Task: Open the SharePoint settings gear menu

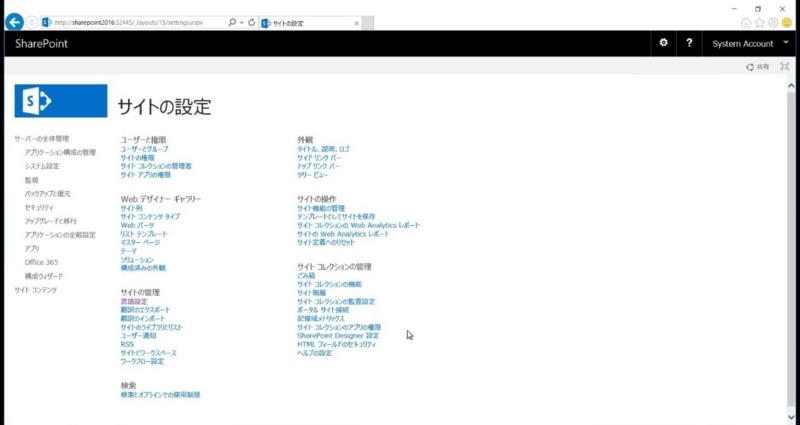Action: click(663, 43)
